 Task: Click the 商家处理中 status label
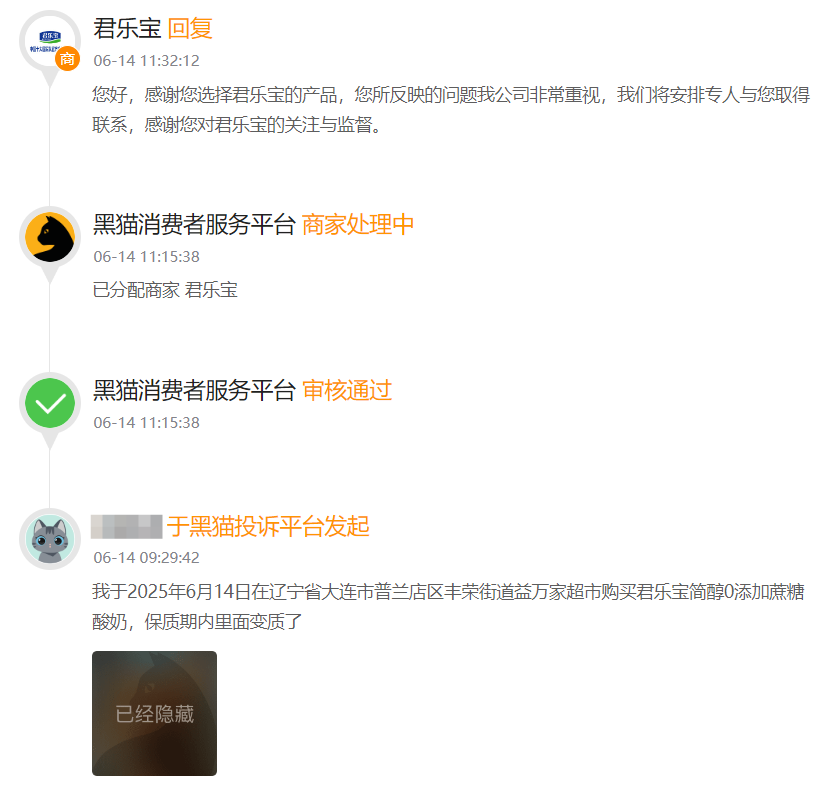pos(357,225)
